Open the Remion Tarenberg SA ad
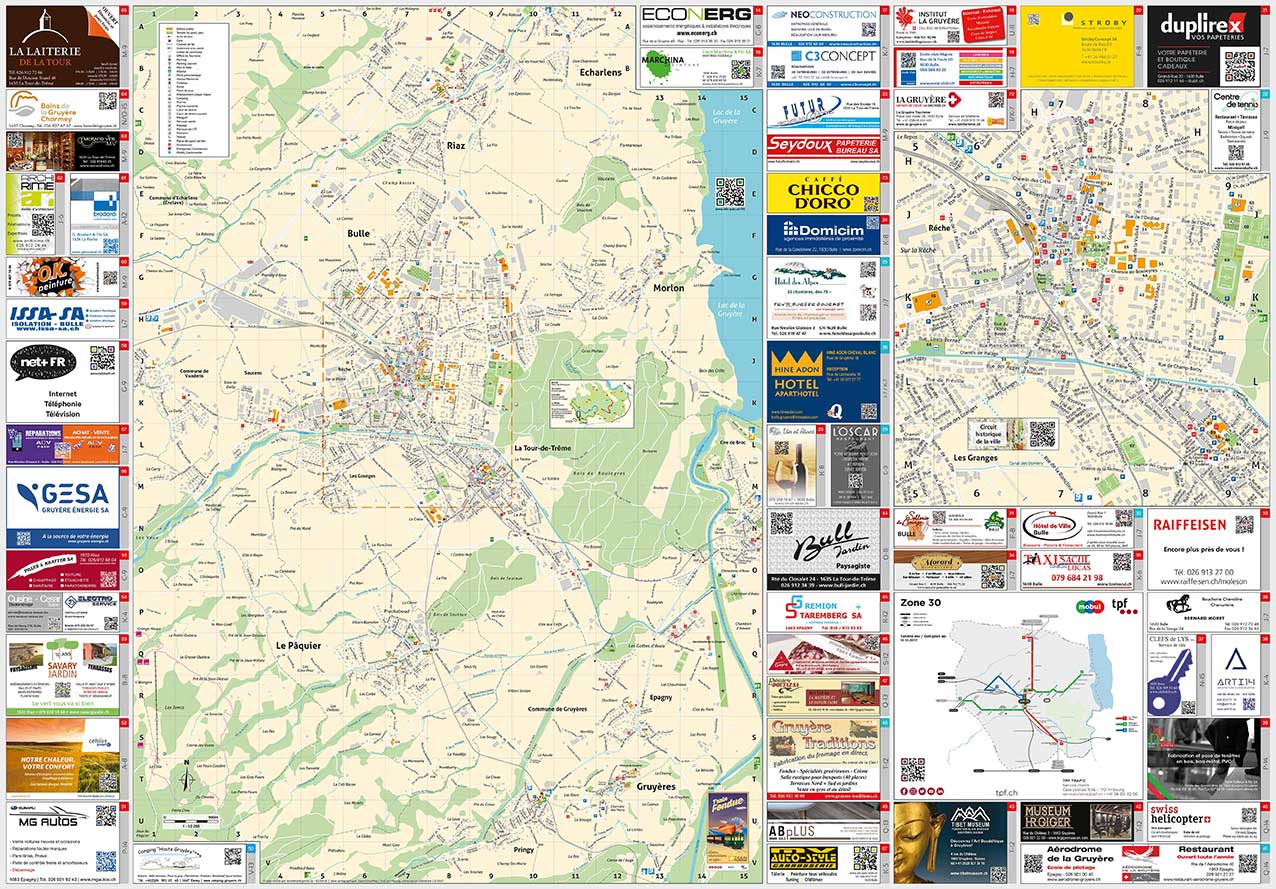The image size is (1276, 889). (x=824, y=611)
